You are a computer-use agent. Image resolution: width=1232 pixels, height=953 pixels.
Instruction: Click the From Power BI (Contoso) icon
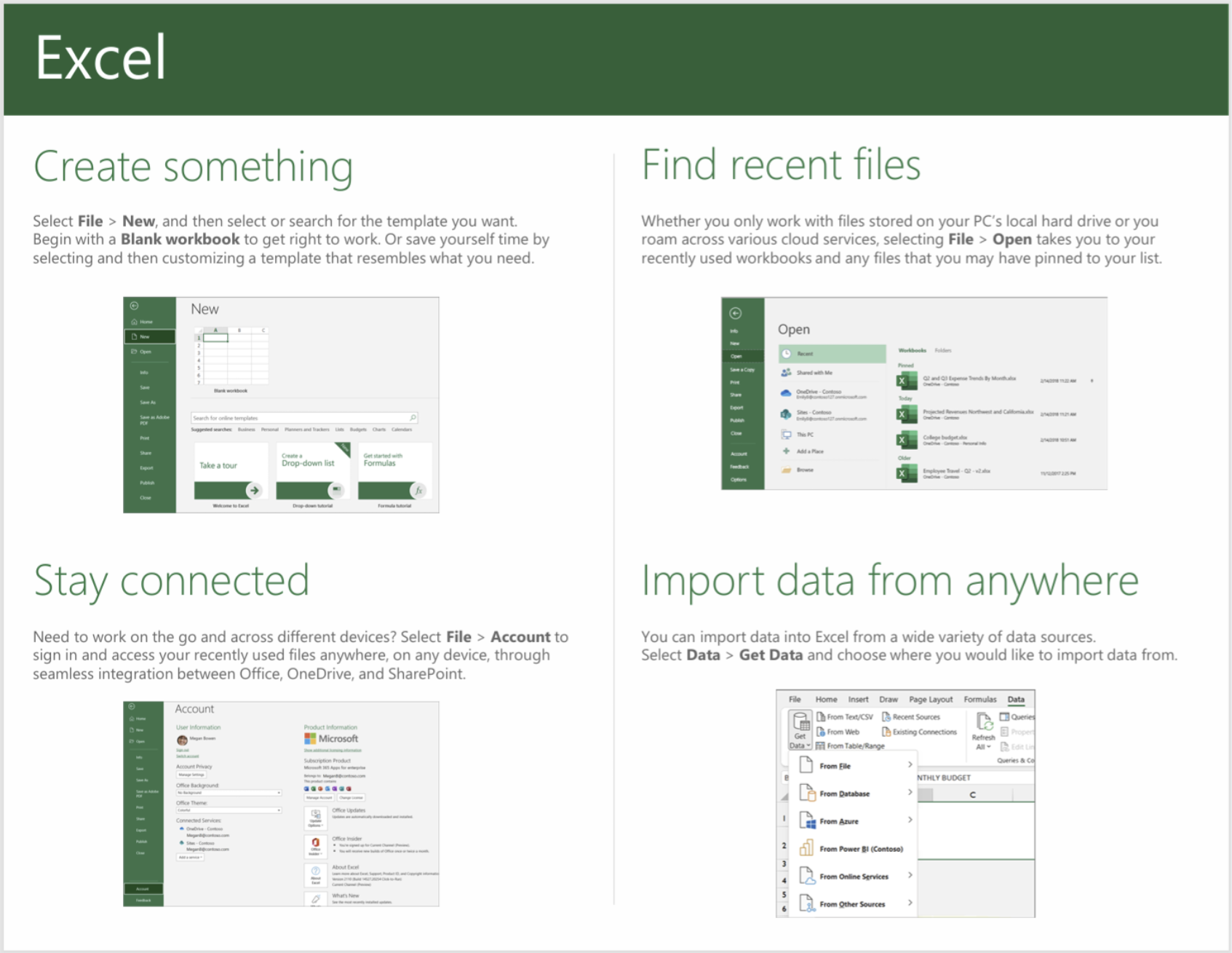(806, 848)
